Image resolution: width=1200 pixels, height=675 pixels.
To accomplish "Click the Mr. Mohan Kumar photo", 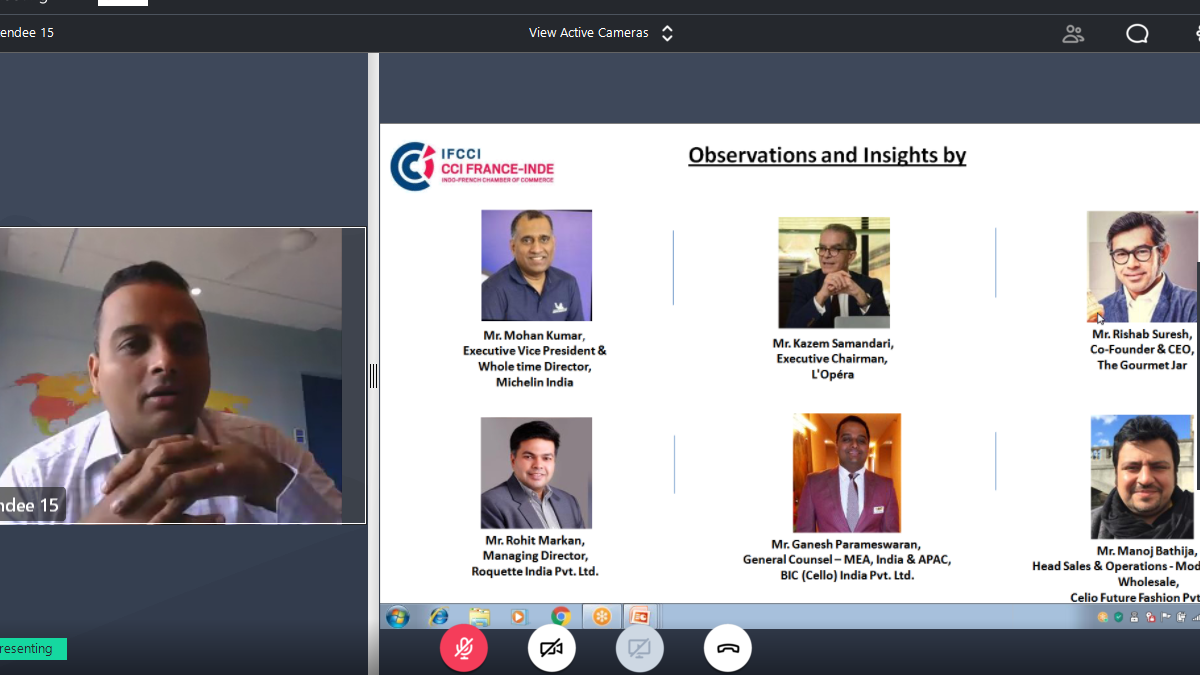I will [x=536, y=265].
